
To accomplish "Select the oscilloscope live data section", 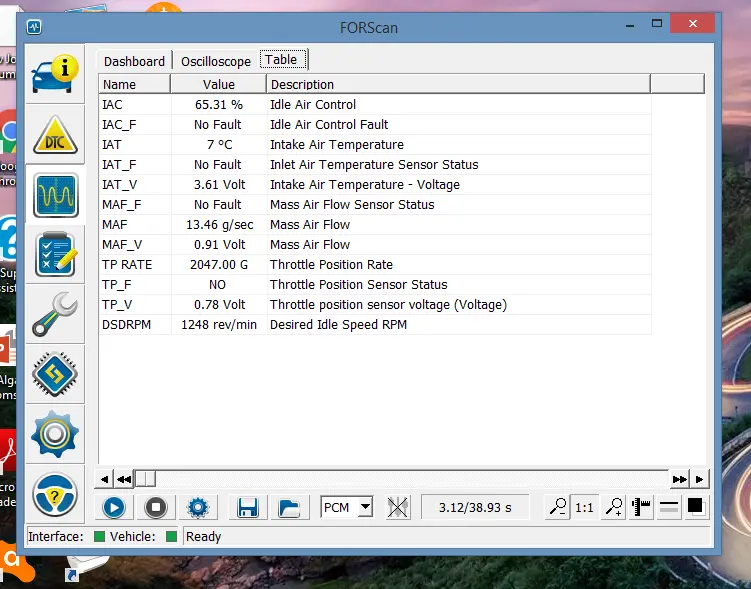I will tap(56, 195).
